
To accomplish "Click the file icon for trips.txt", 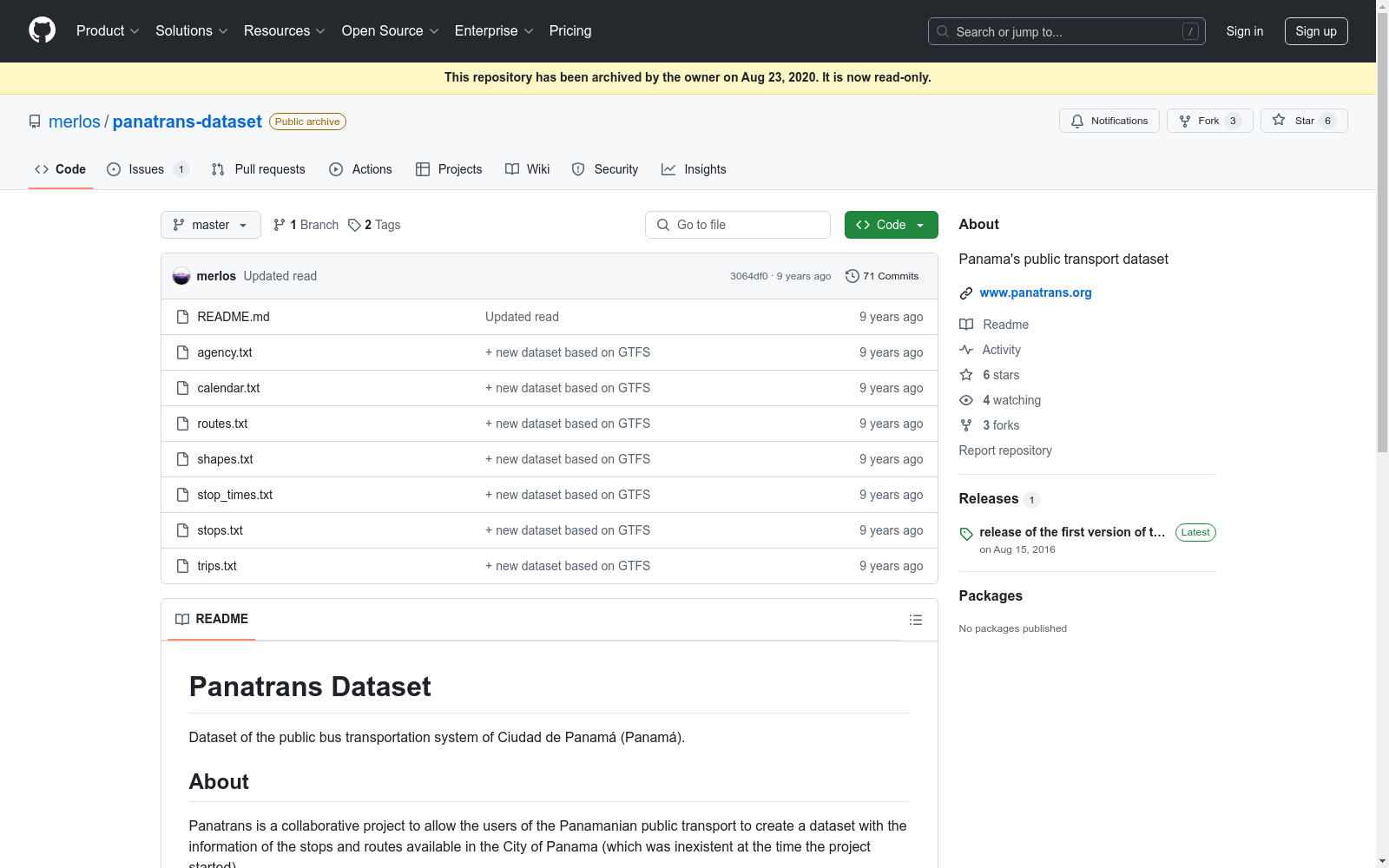I will (182, 566).
